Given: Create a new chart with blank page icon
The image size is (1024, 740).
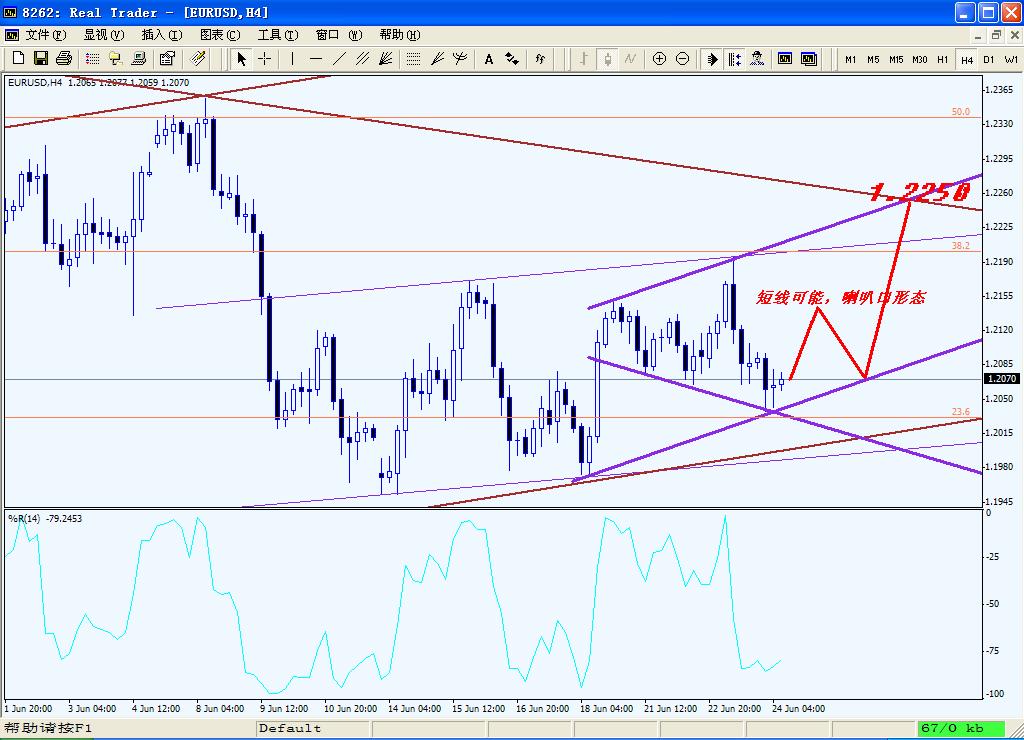Looking at the screenshot, I should (x=18, y=59).
